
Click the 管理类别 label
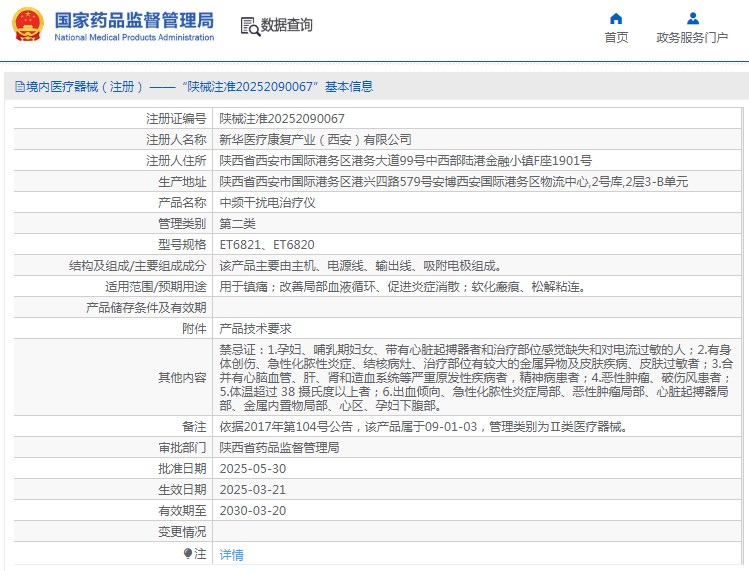(x=182, y=224)
